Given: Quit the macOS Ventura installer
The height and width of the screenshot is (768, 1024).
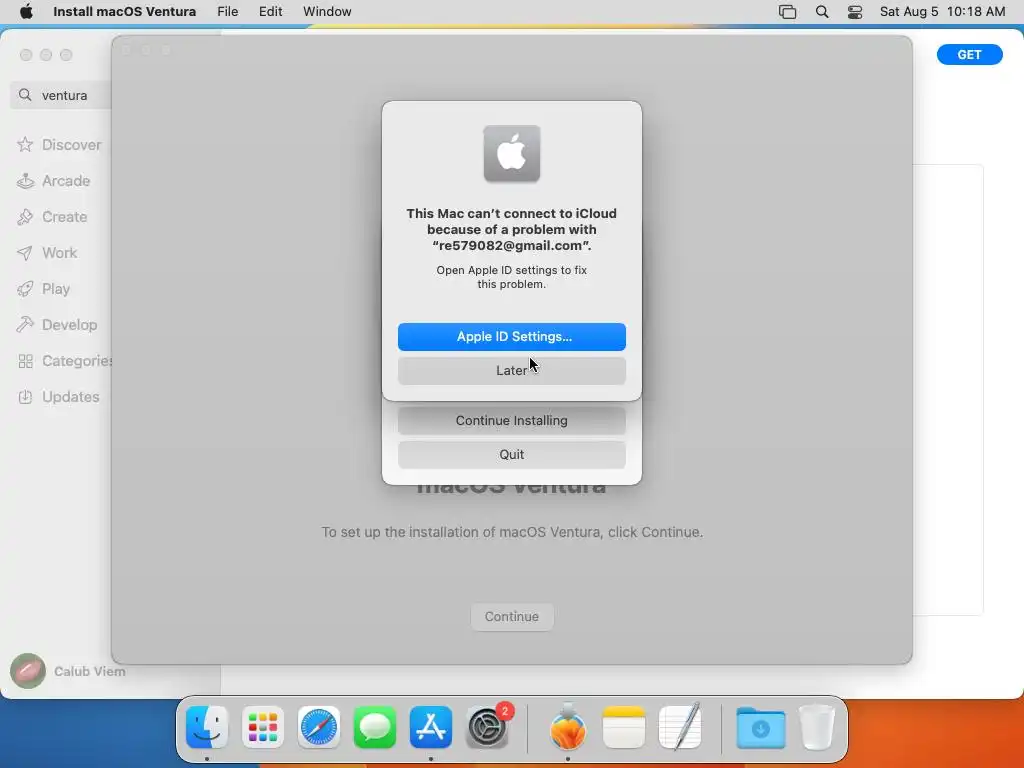Looking at the screenshot, I should pyautogui.click(x=511, y=455).
